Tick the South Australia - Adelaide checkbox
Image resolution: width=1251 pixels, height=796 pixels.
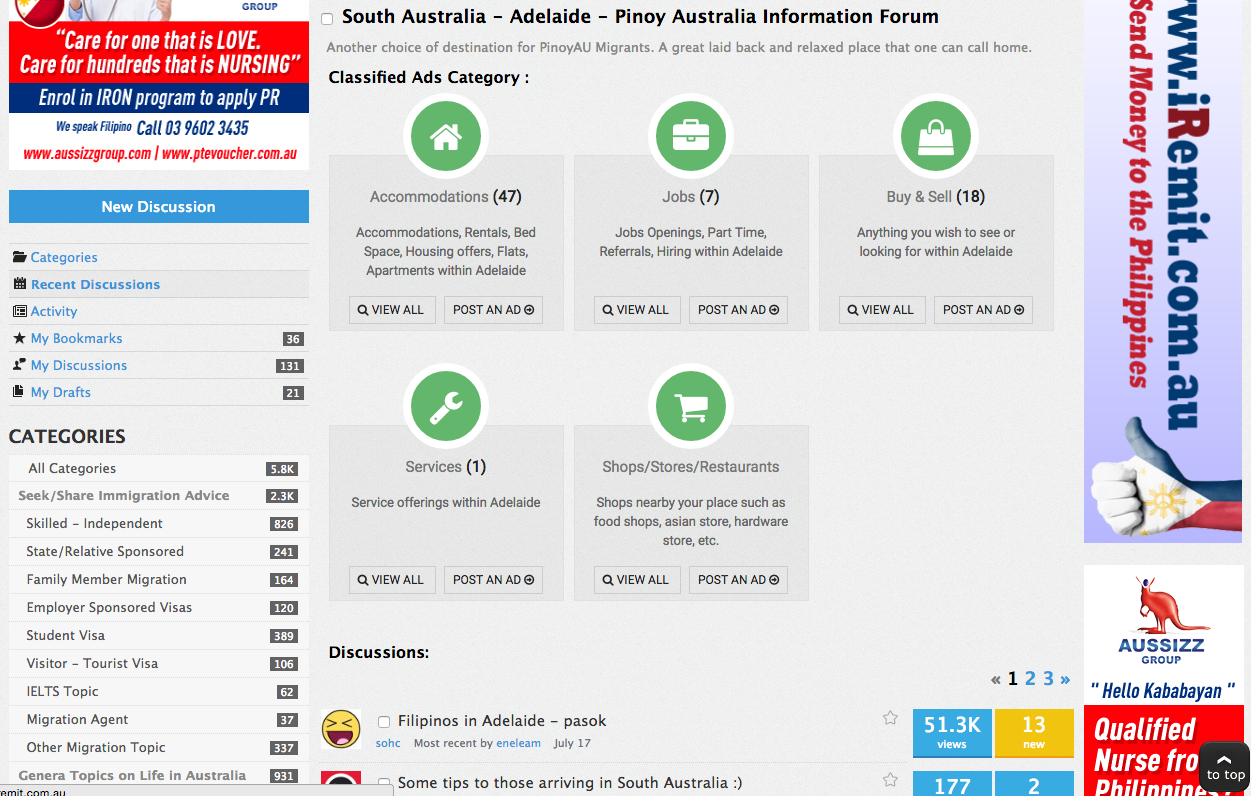pyautogui.click(x=327, y=19)
